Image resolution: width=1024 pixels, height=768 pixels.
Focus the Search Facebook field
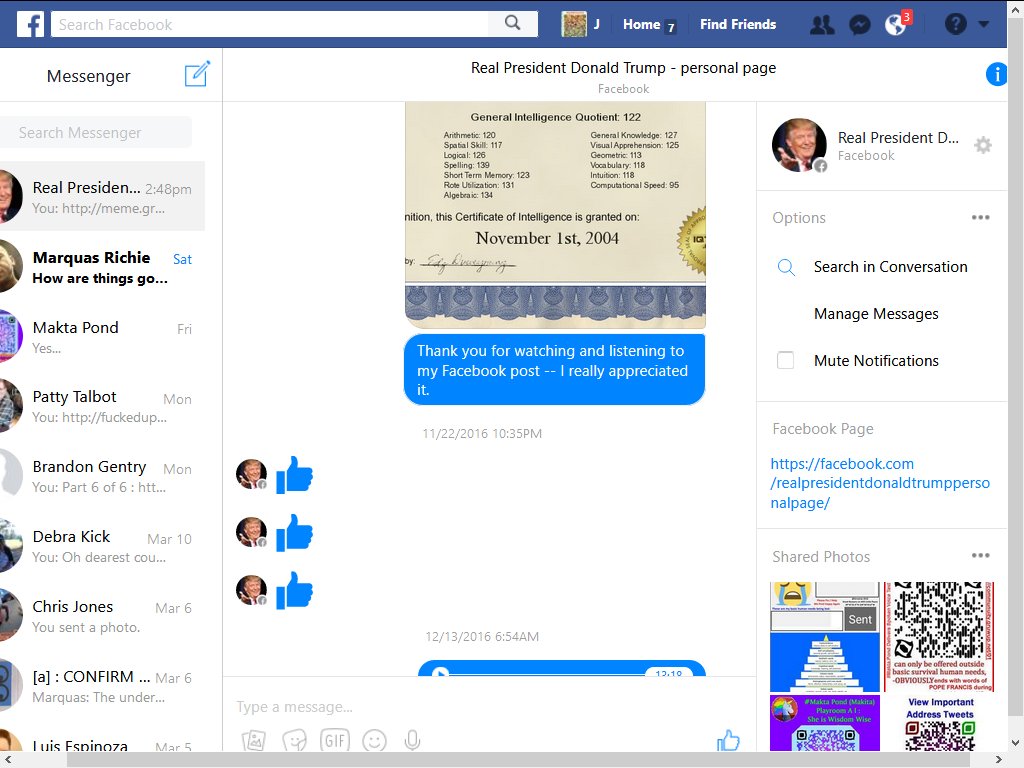(270, 25)
